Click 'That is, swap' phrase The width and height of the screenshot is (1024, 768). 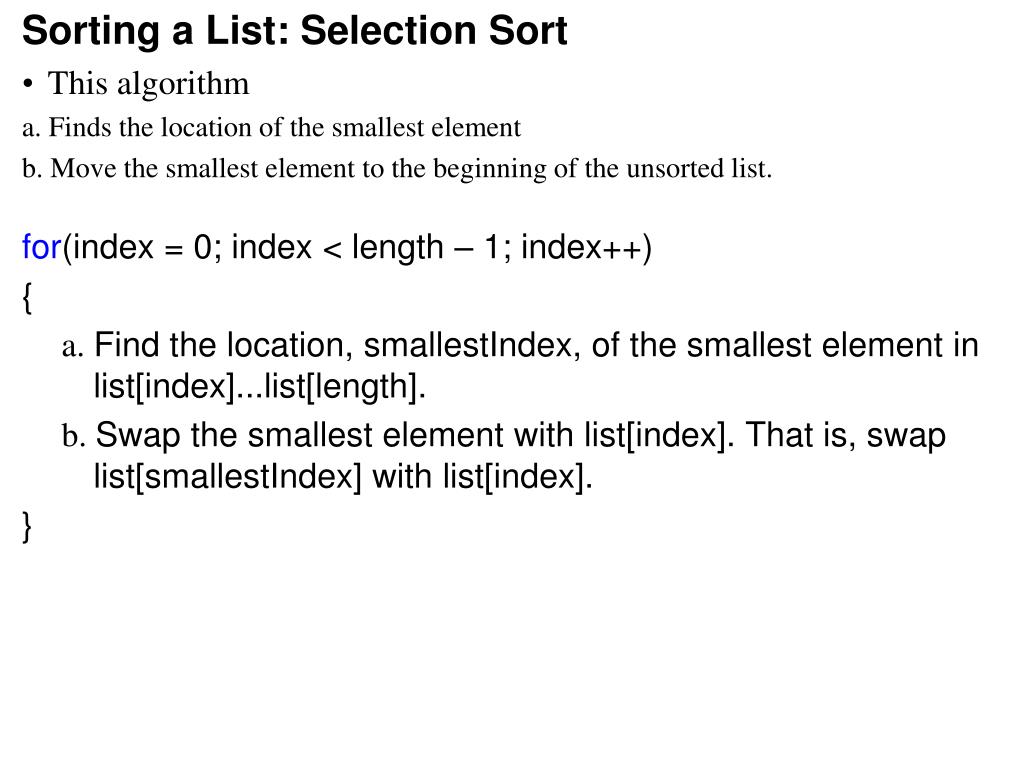846,435
